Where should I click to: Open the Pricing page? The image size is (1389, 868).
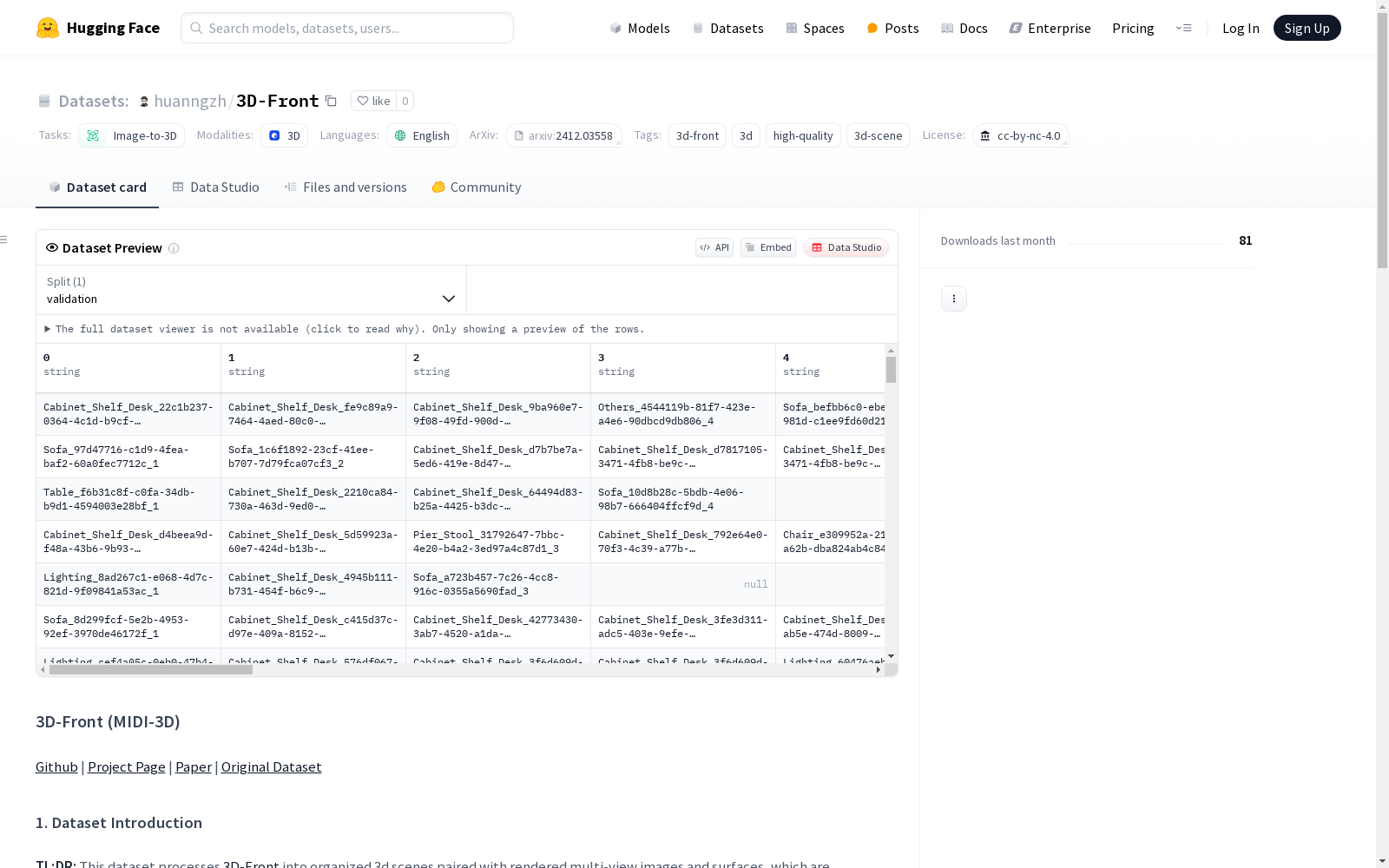1133,28
